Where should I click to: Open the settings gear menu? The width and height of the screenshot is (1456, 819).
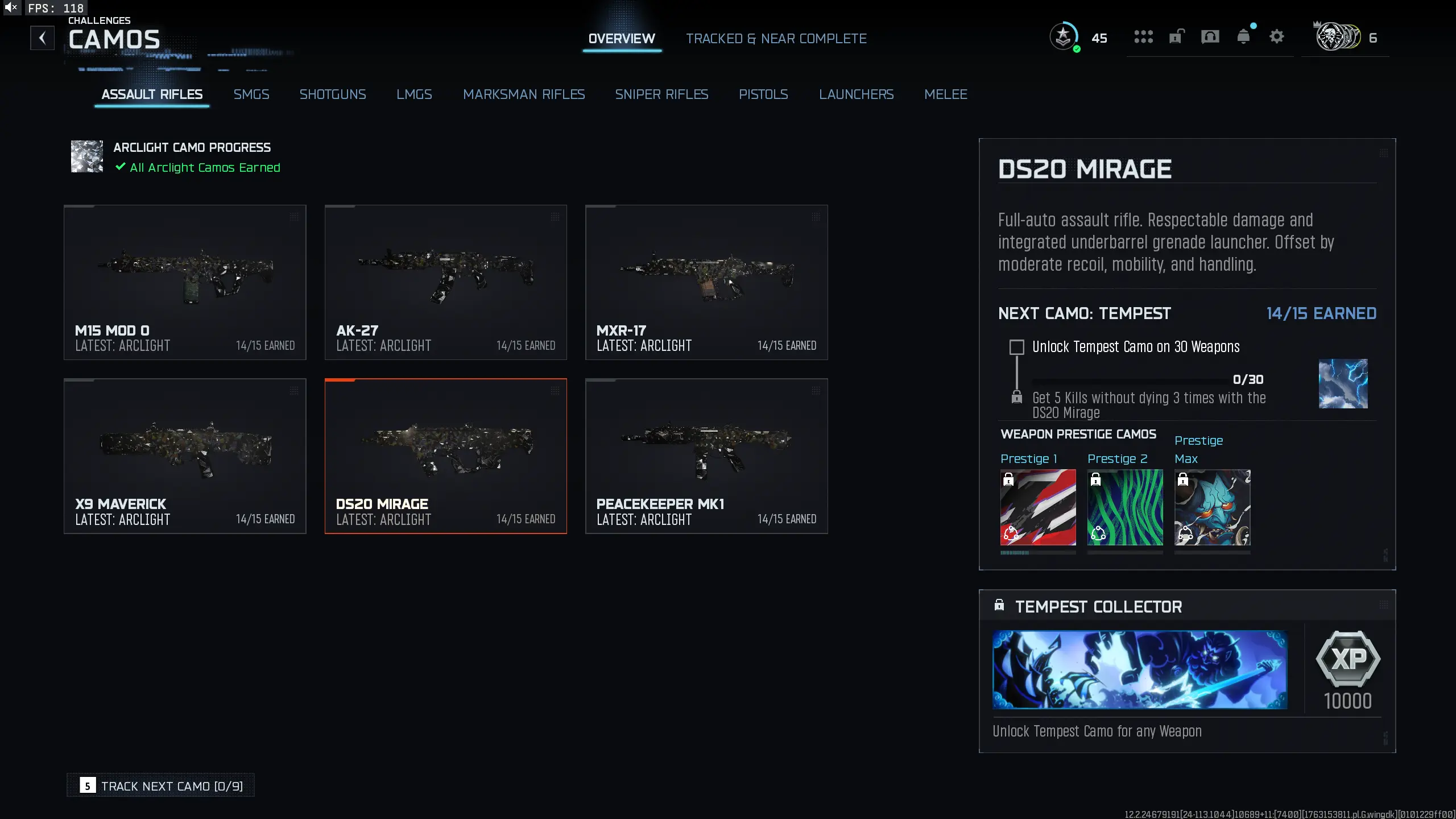coord(1277,36)
